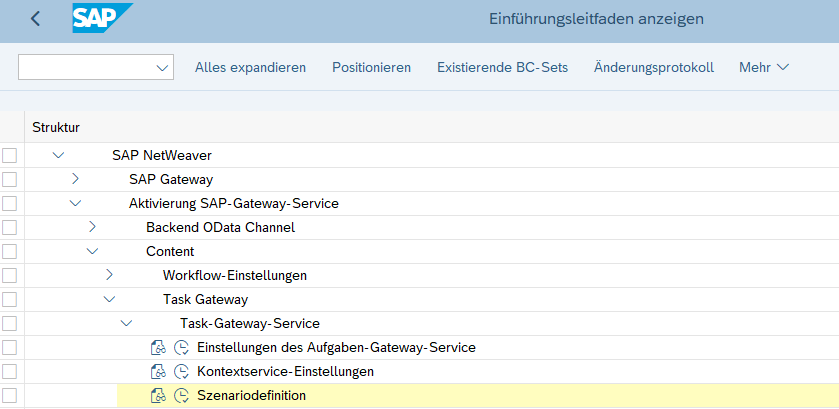This screenshot has height=409, width=839.
Task: Expand the Backend OData Channel node
Action: [x=92, y=227]
